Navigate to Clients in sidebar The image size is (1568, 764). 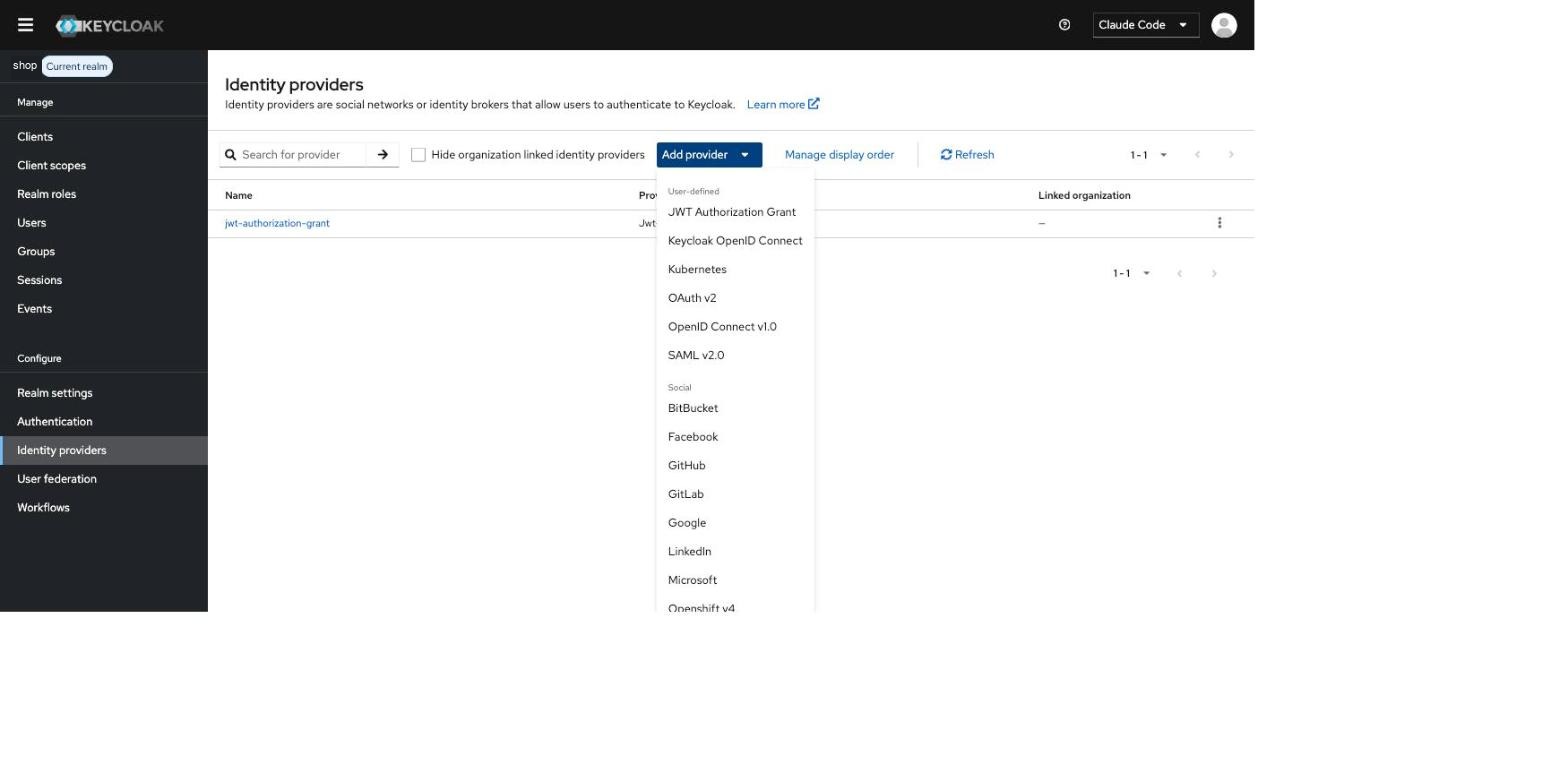[x=104, y=137]
